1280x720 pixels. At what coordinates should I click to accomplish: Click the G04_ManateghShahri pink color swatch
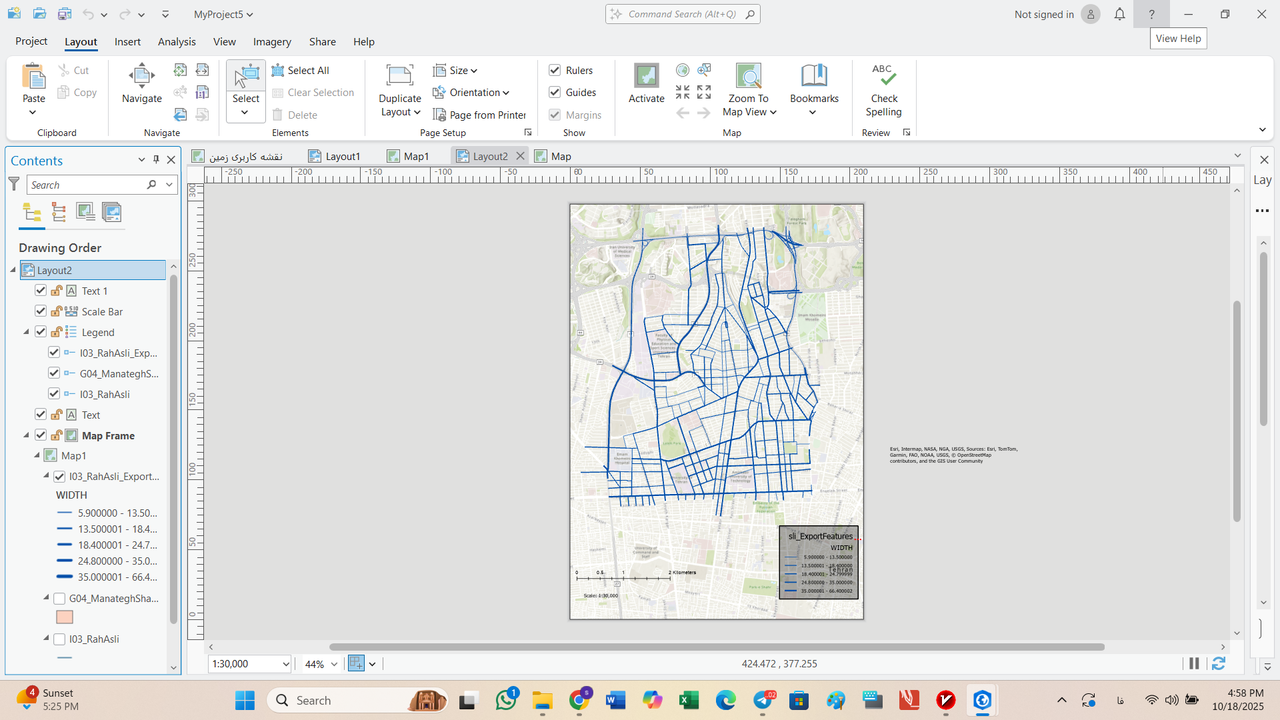(64, 617)
